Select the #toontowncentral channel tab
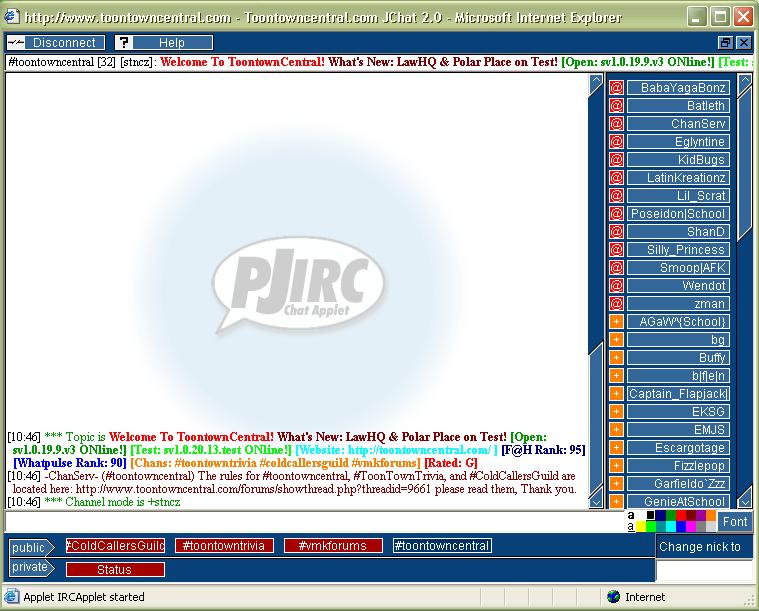The height and width of the screenshot is (611, 759). click(442, 546)
